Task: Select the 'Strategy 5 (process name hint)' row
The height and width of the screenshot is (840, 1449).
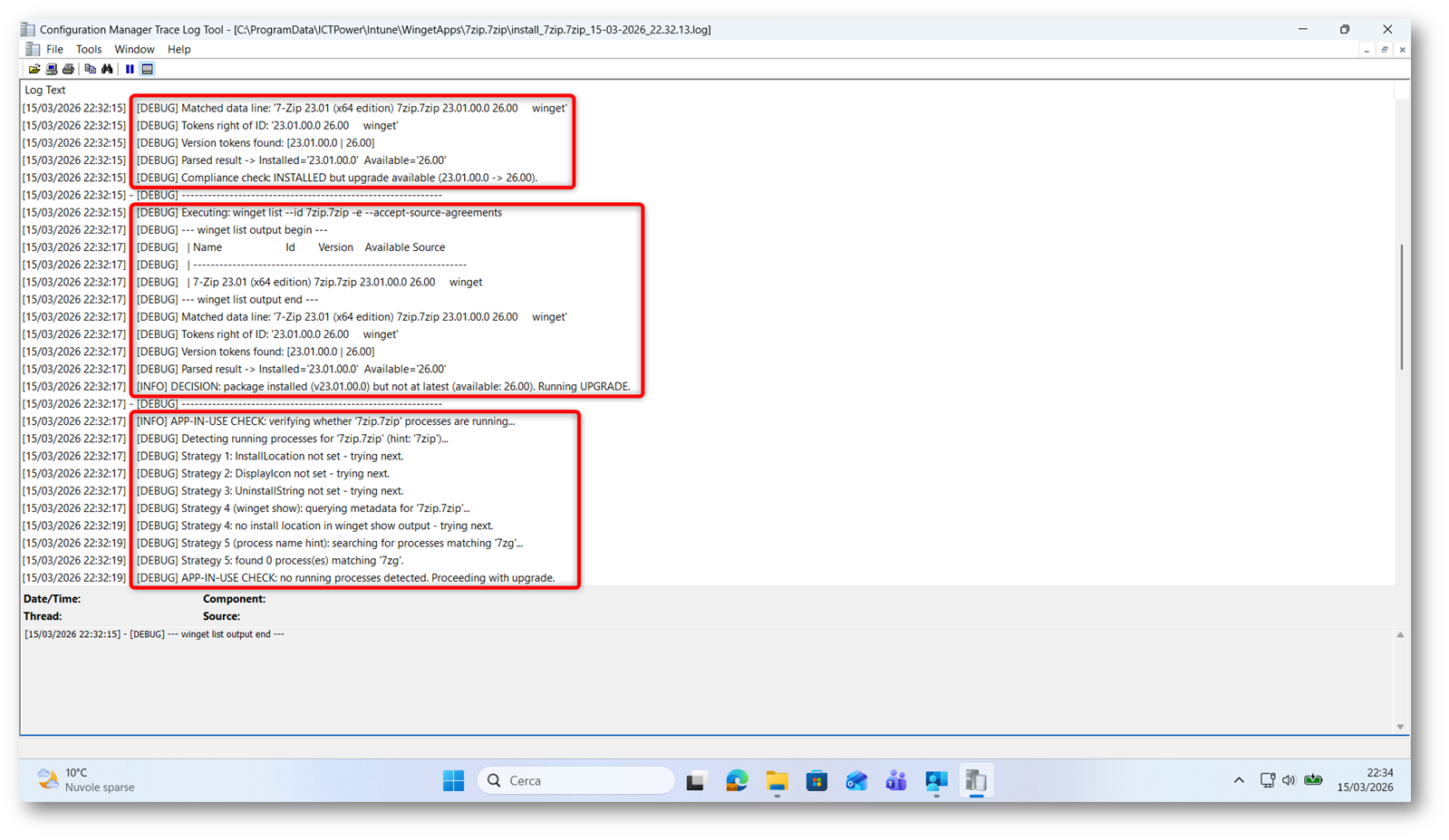Action: (707, 543)
